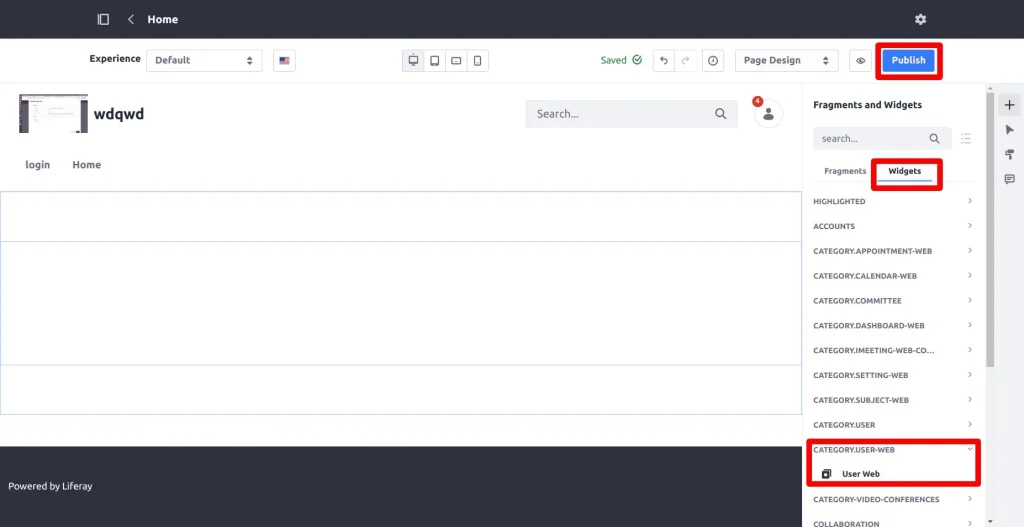
Task: Click the scrollbar down arrow
Action: [x=990, y=521]
